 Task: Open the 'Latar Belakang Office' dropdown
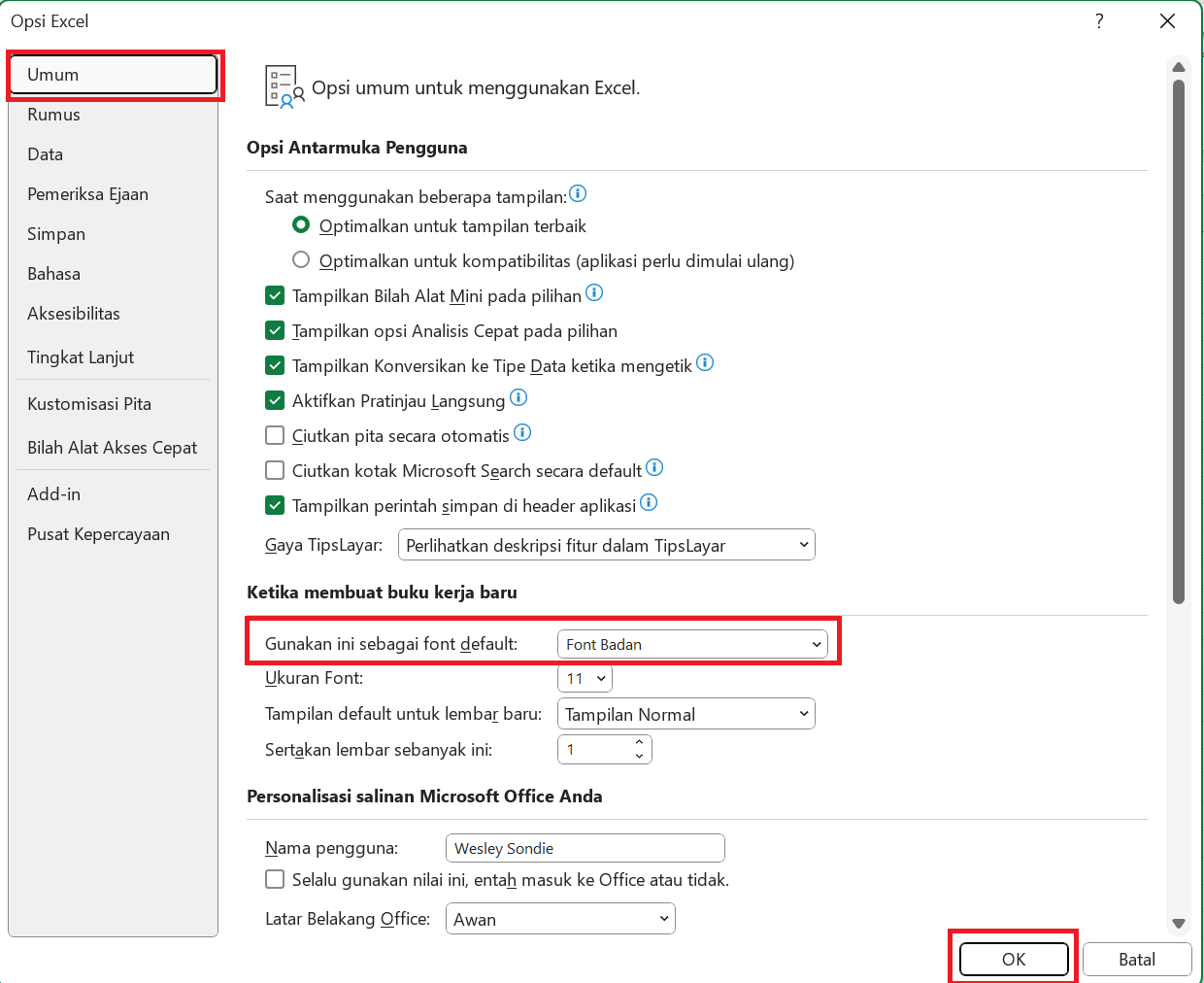(x=560, y=919)
